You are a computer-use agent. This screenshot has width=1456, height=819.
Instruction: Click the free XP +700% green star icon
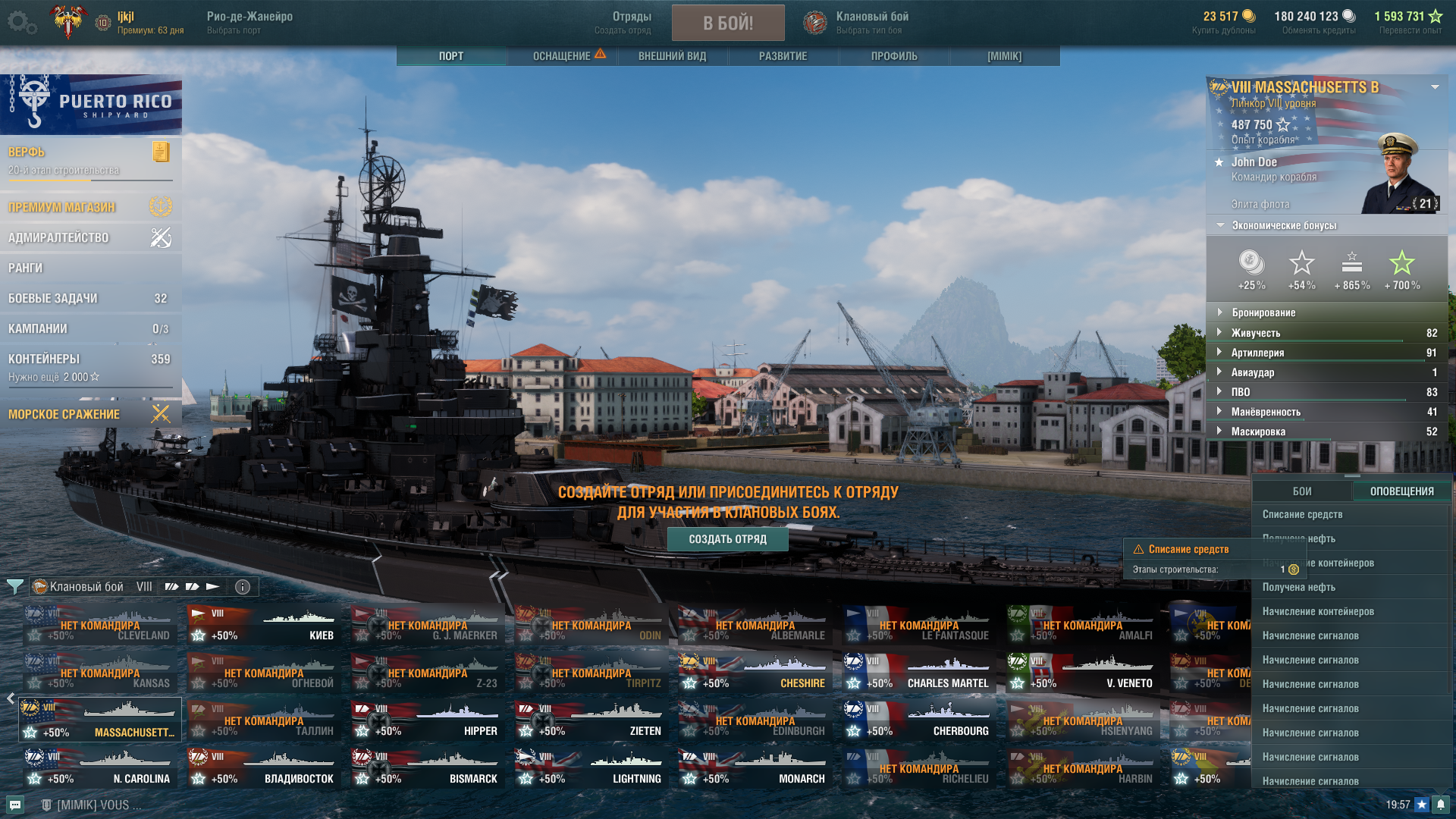(x=1402, y=262)
